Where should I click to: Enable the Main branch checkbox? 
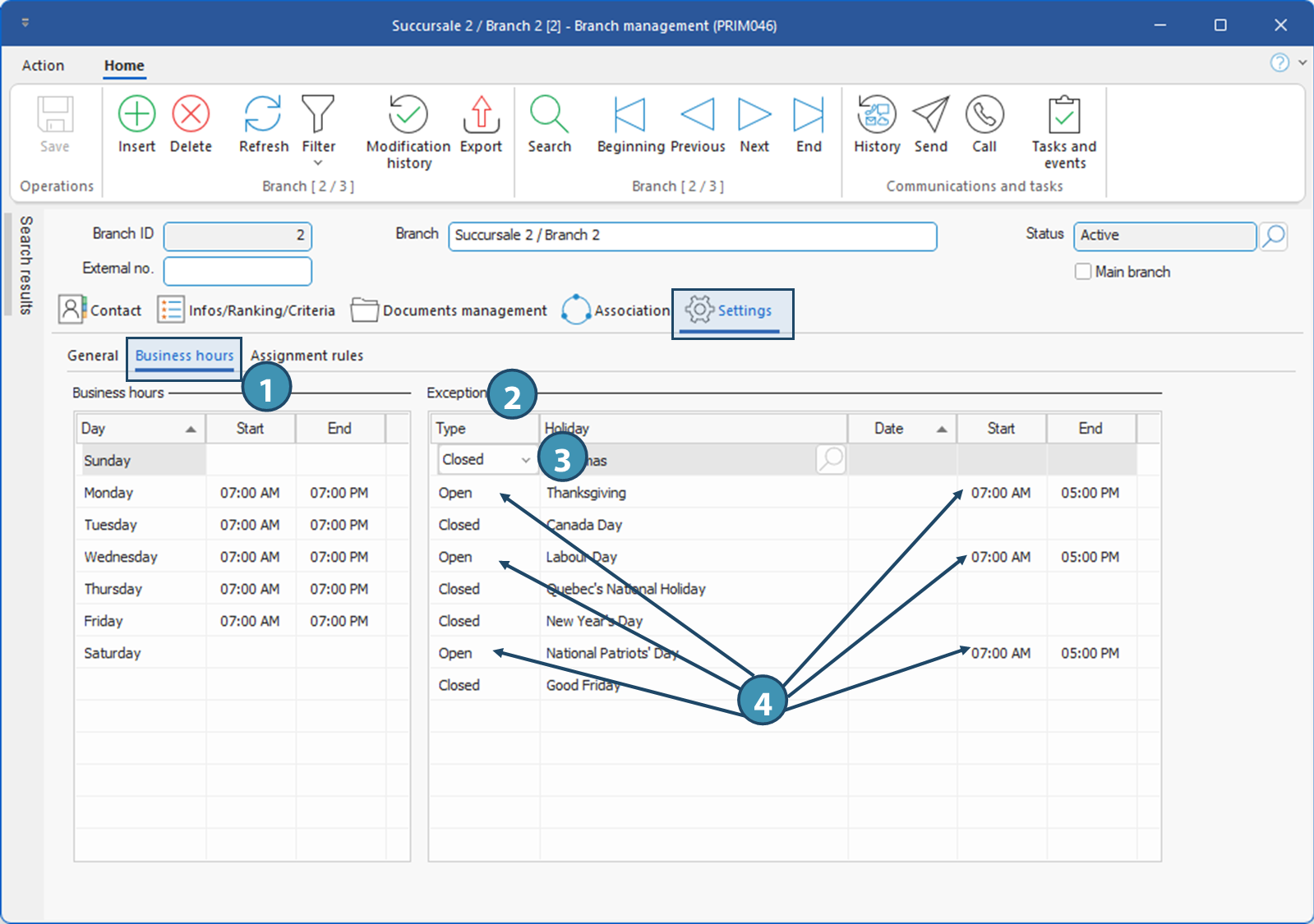[1083, 272]
